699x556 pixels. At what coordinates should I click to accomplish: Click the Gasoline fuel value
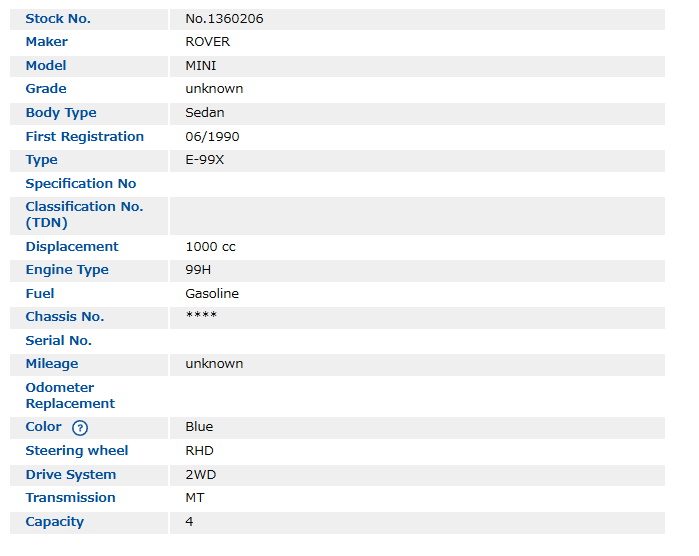[x=212, y=294]
